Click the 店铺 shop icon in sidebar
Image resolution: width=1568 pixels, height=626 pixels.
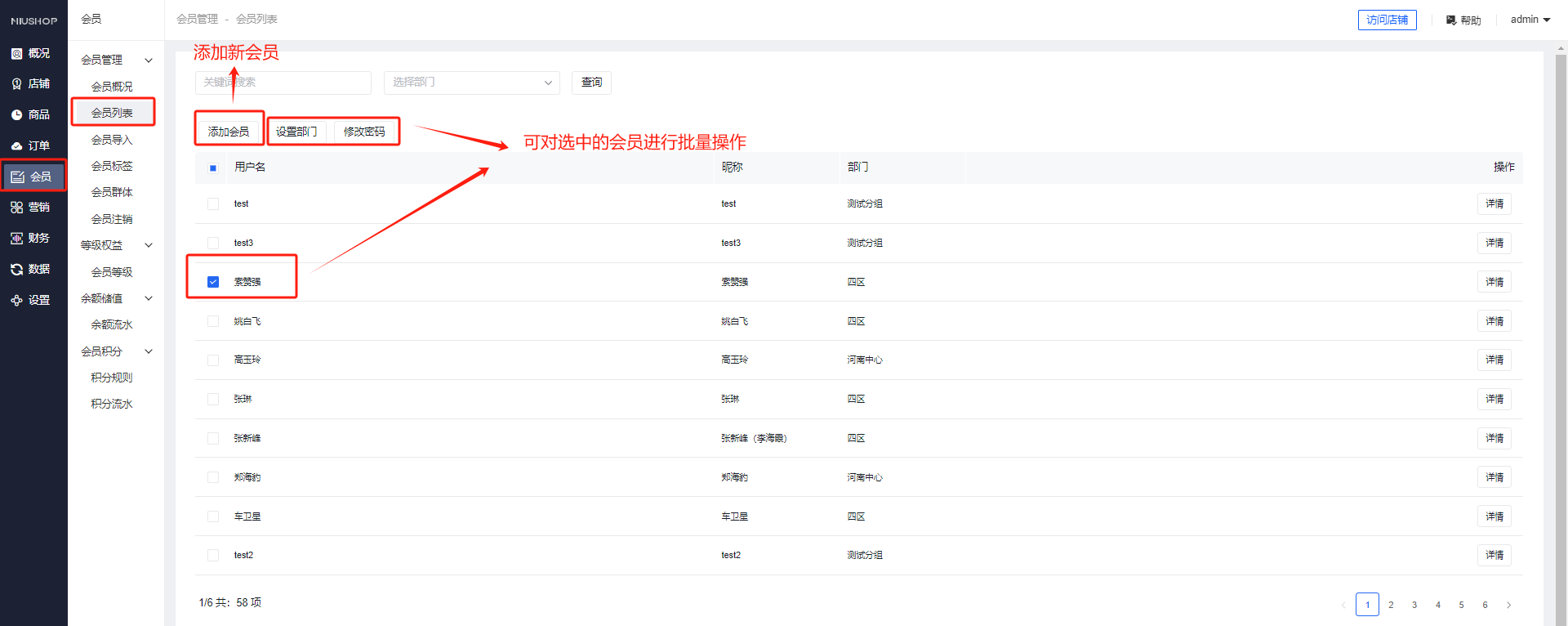[x=17, y=84]
